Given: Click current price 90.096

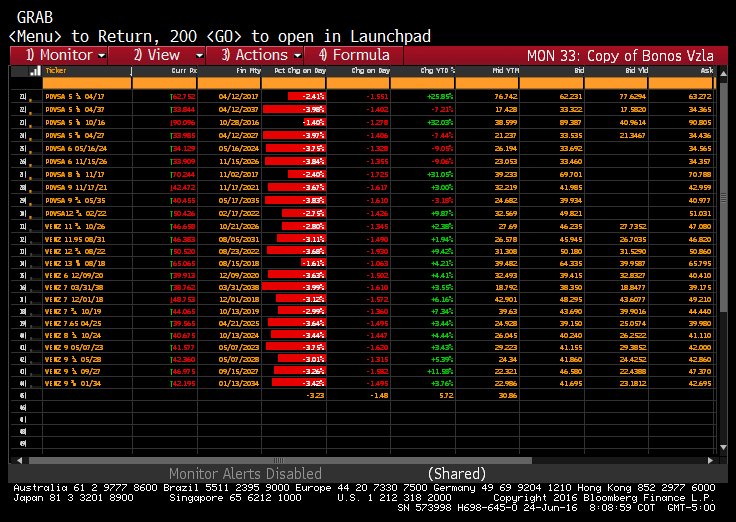Looking at the screenshot, I should 183,123.
